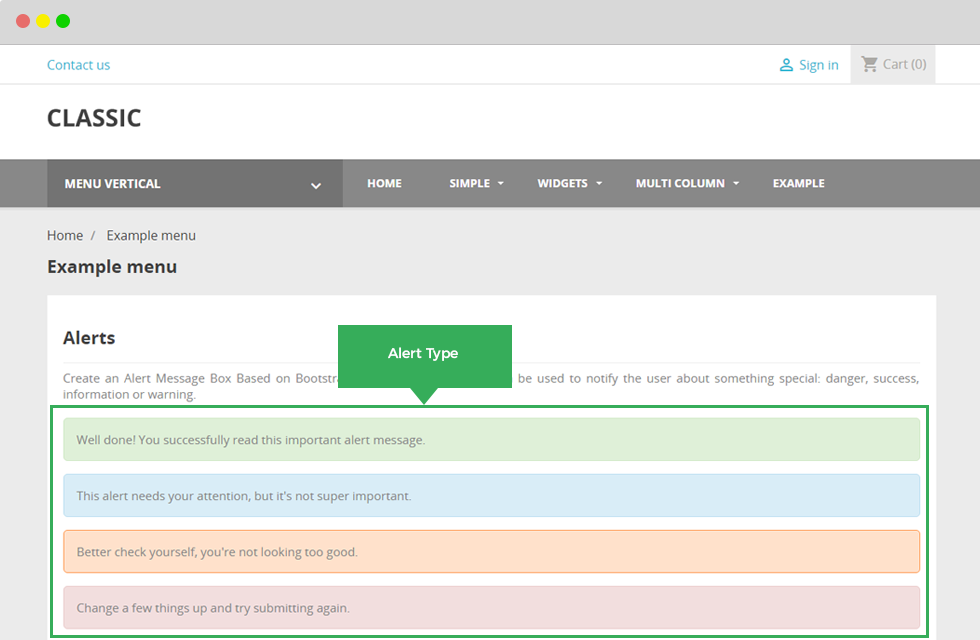Click the shopping cart icon
The height and width of the screenshot is (640, 980).
click(x=869, y=64)
